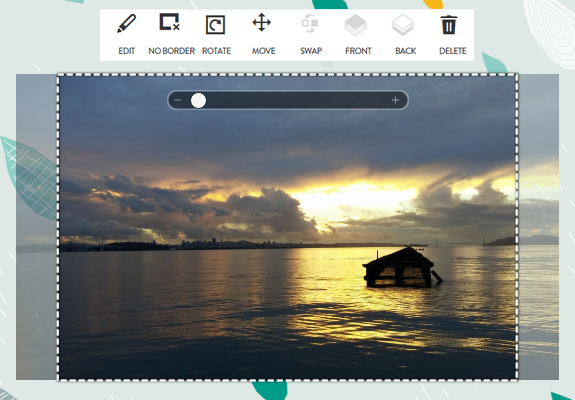Image resolution: width=575 pixels, height=400 pixels.
Task: Zoom in with slider plus button
Action: pyautogui.click(x=395, y=100)
